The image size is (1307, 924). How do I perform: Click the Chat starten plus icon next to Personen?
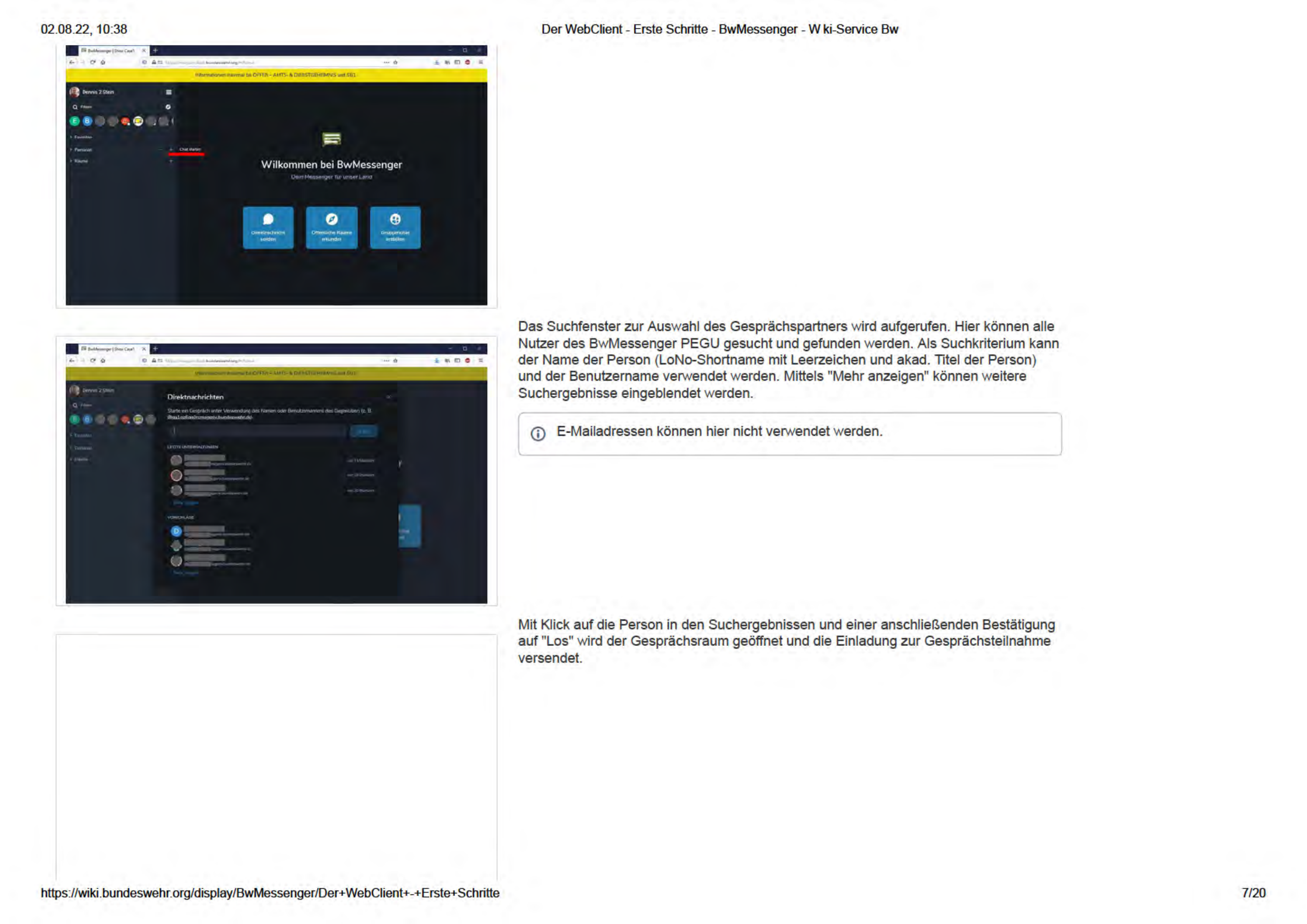(171, 149)
